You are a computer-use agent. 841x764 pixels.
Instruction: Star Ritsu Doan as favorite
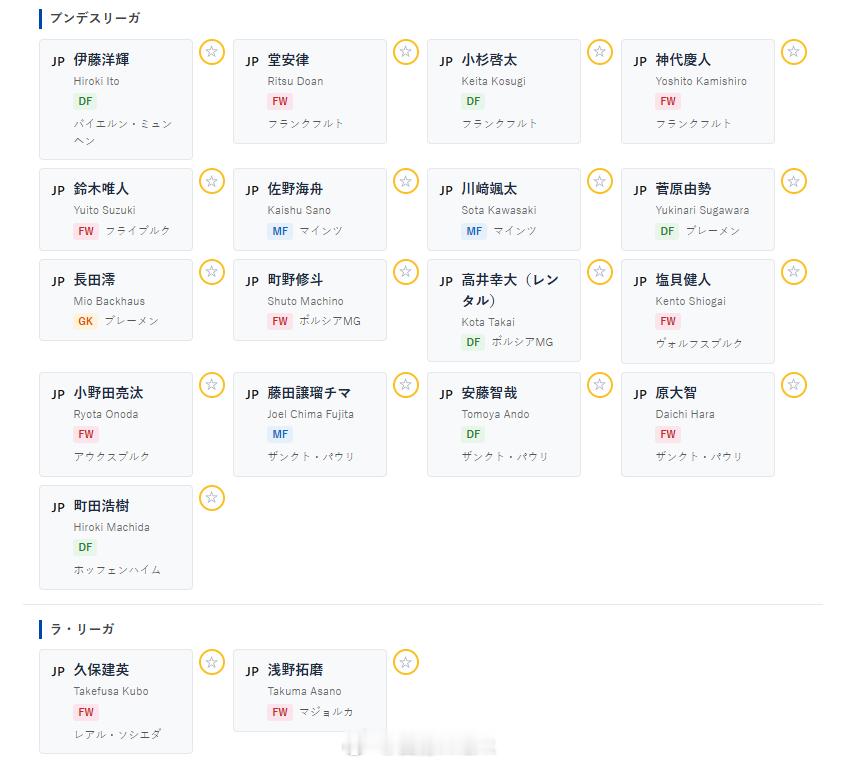pos(406,52)
